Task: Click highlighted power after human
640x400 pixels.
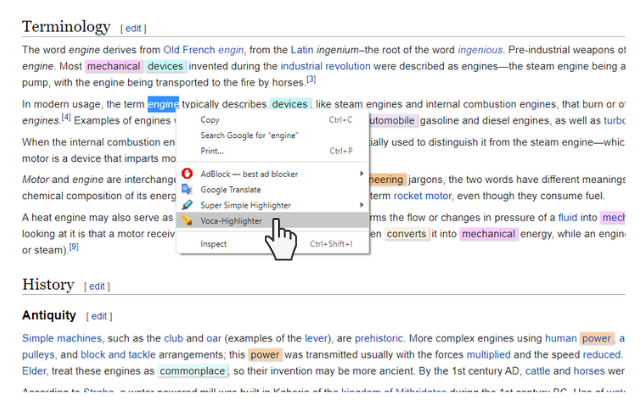Action: [x=596, y=338]
